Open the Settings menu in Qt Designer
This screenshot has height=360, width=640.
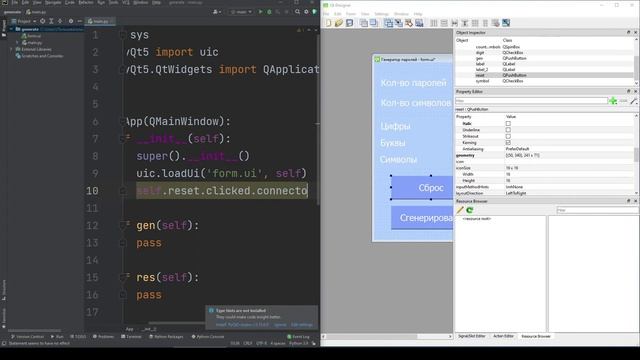(381, 14)
